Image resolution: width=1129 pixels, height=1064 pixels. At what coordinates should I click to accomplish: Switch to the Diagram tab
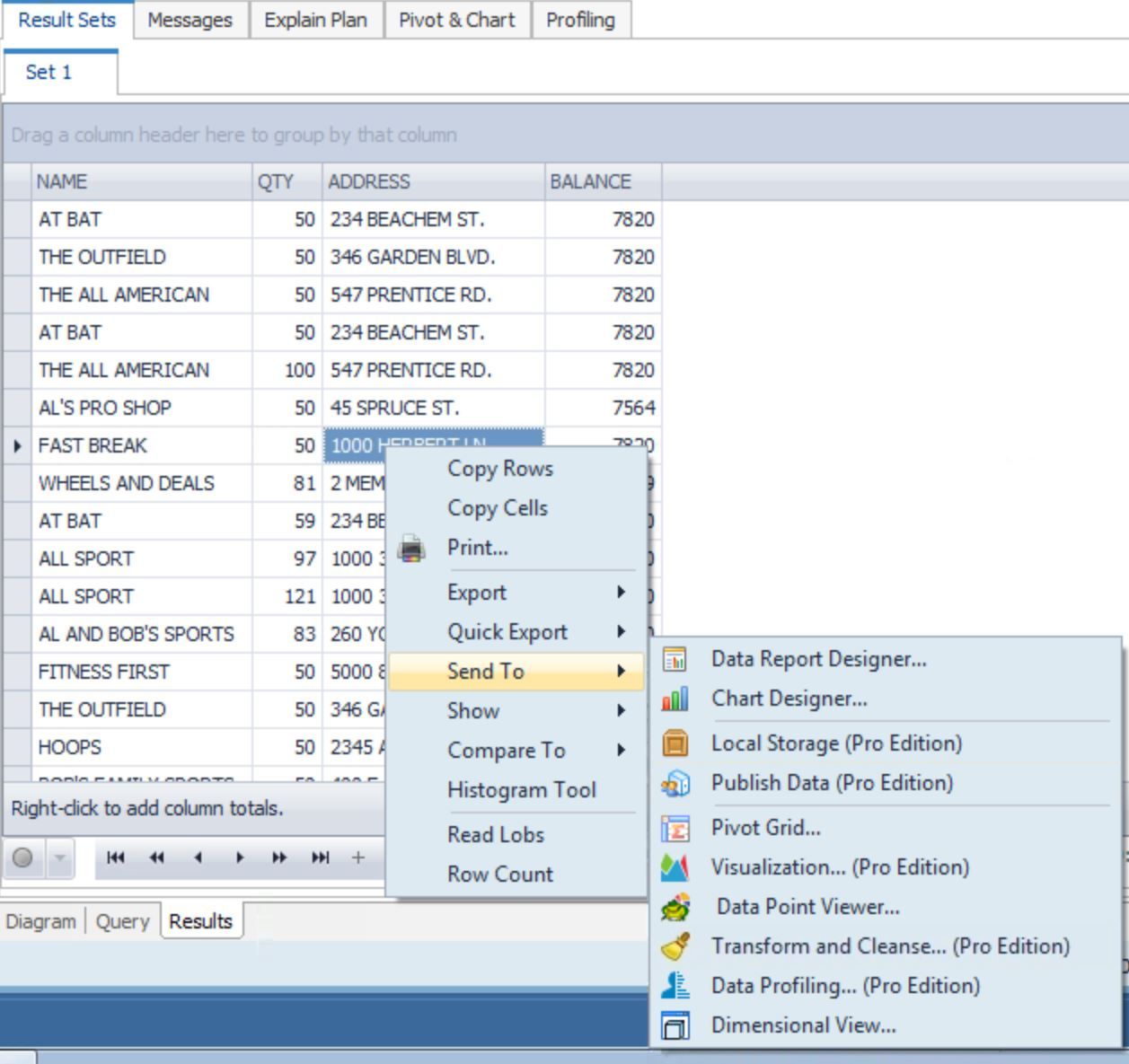coord(41,921)
